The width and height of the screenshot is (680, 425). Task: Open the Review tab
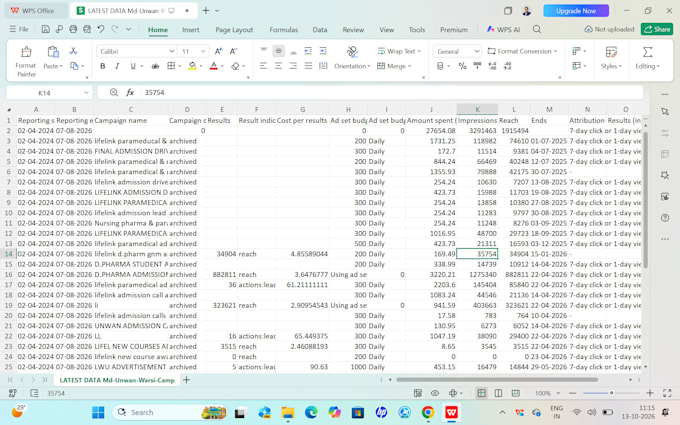353,29
